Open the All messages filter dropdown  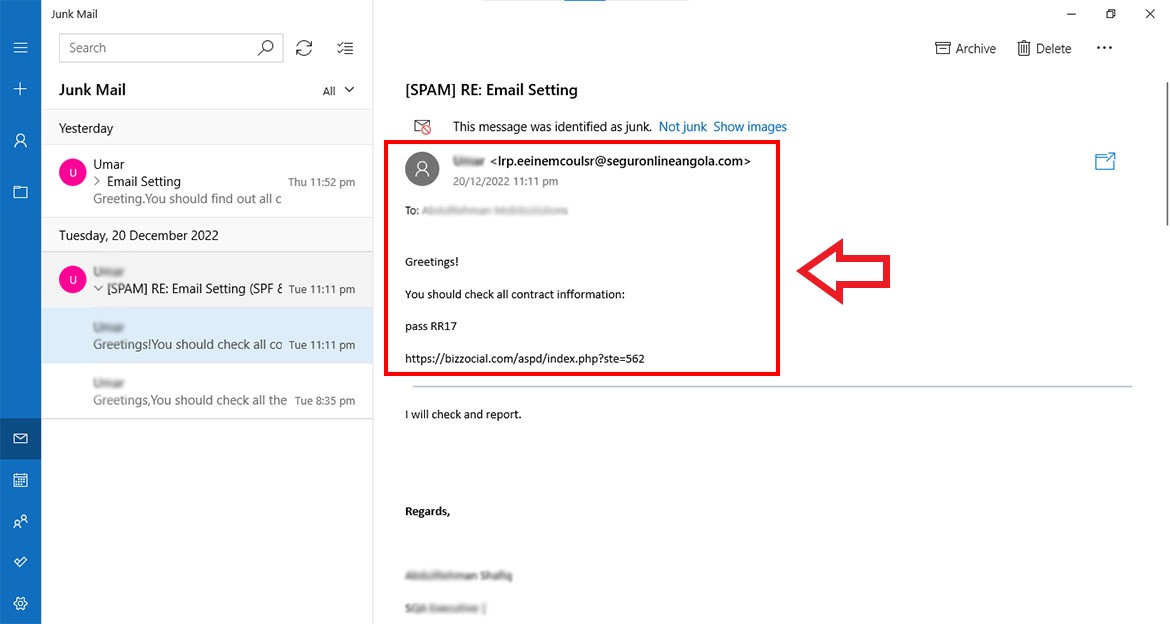[340, 89]
